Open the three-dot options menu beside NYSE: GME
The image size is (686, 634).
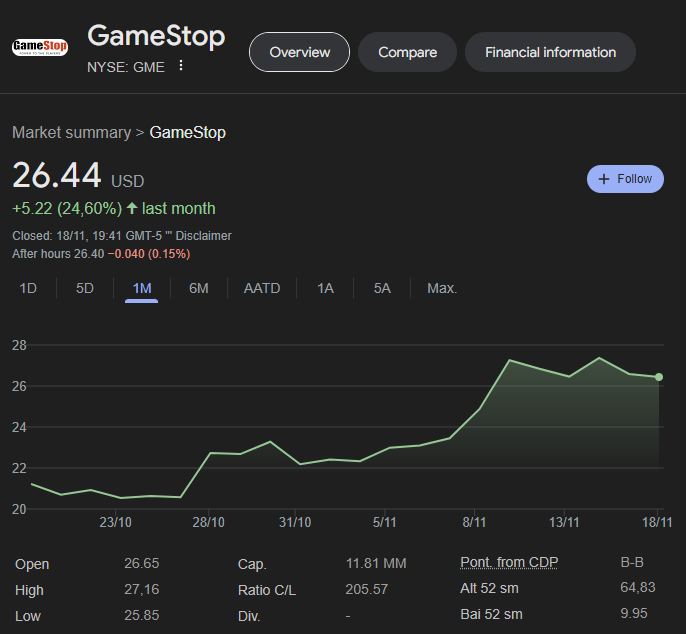tap(181, 66)
